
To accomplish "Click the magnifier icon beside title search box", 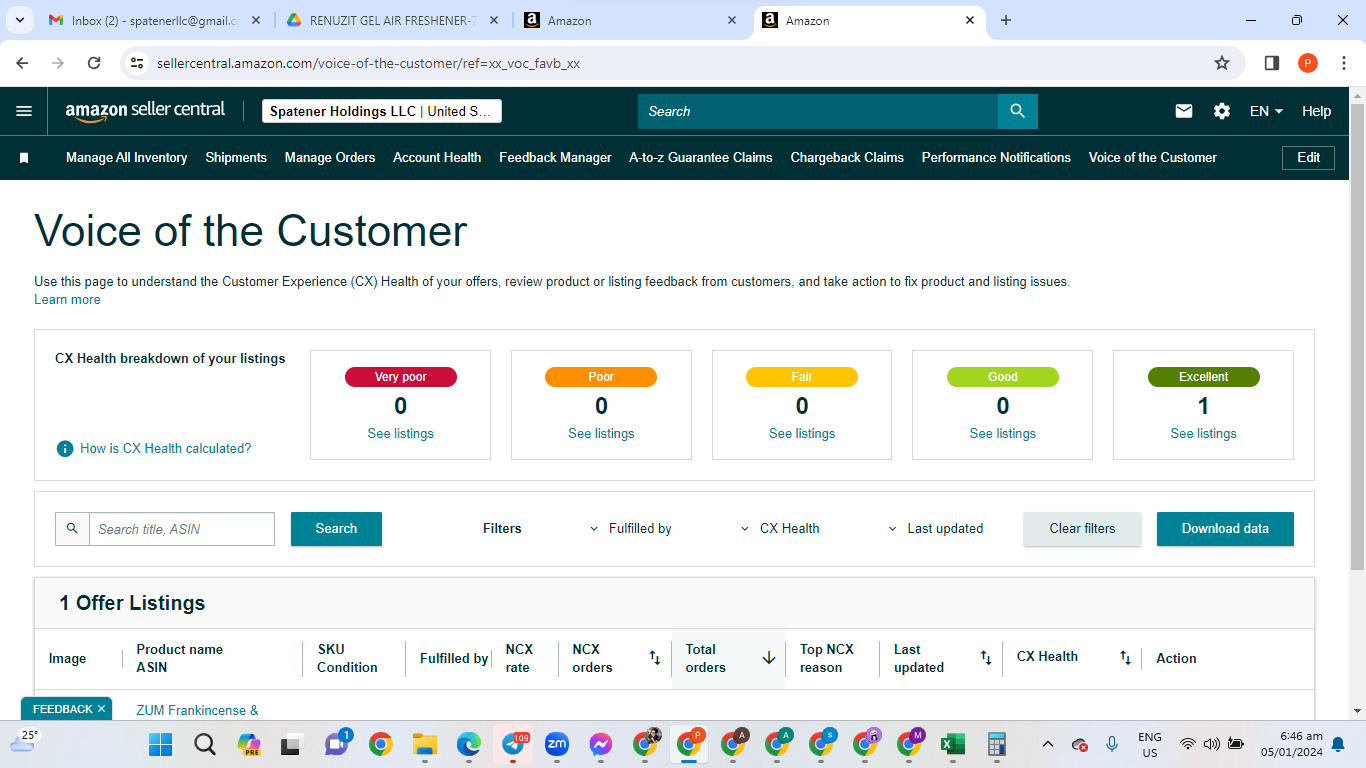I will pos(72,528).
